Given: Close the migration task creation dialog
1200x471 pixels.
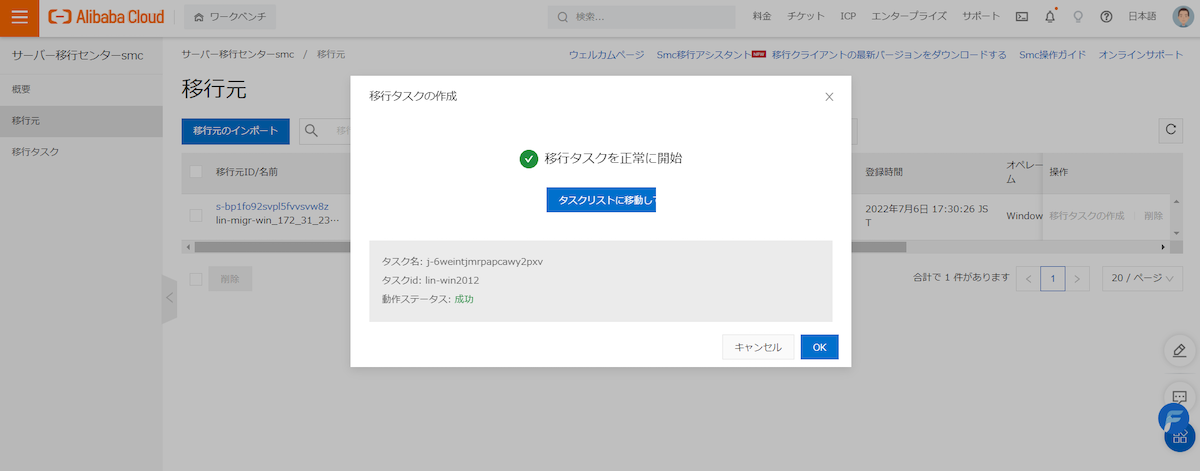Looking at the screenshot, I should (x=829, y=97).
